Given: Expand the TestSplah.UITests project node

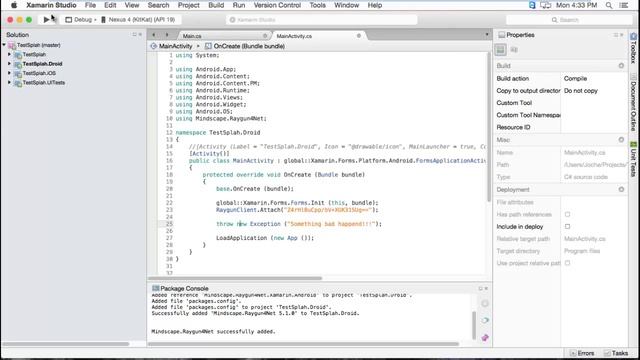Looking at the screenshot, I should [9, 82].
